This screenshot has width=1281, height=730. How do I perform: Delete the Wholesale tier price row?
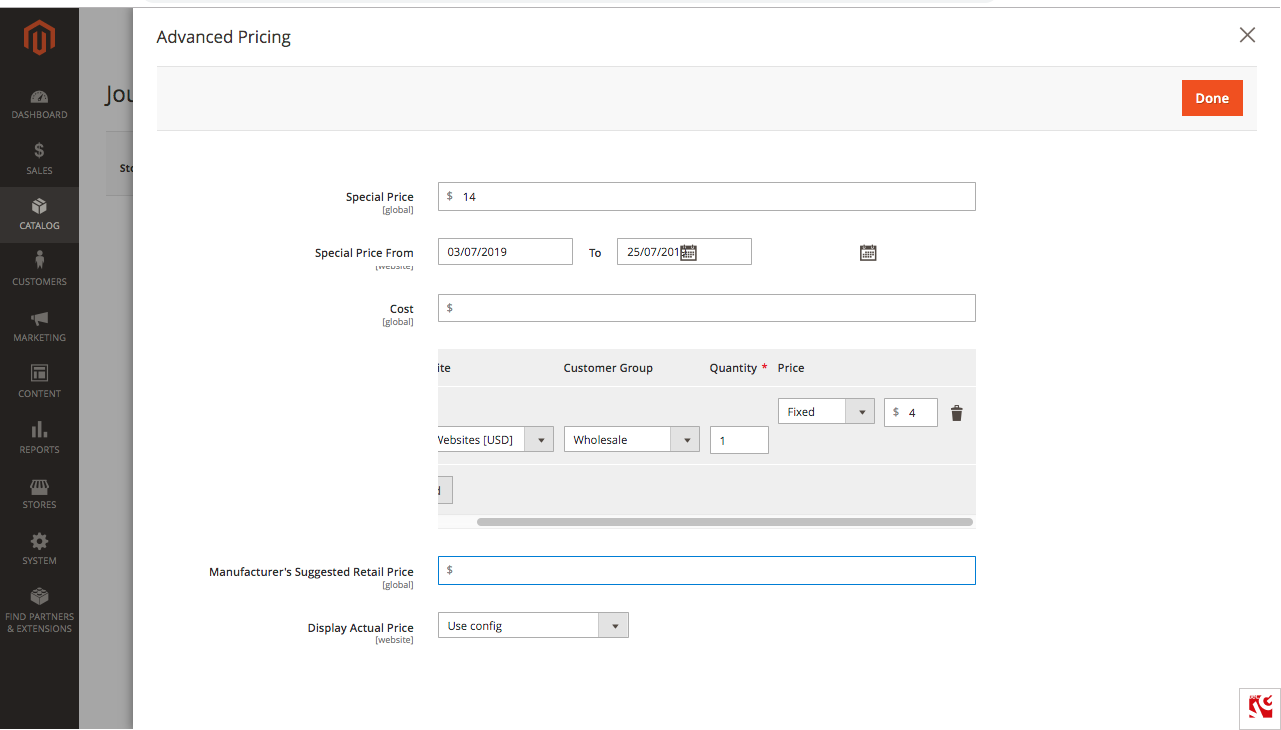956,413
